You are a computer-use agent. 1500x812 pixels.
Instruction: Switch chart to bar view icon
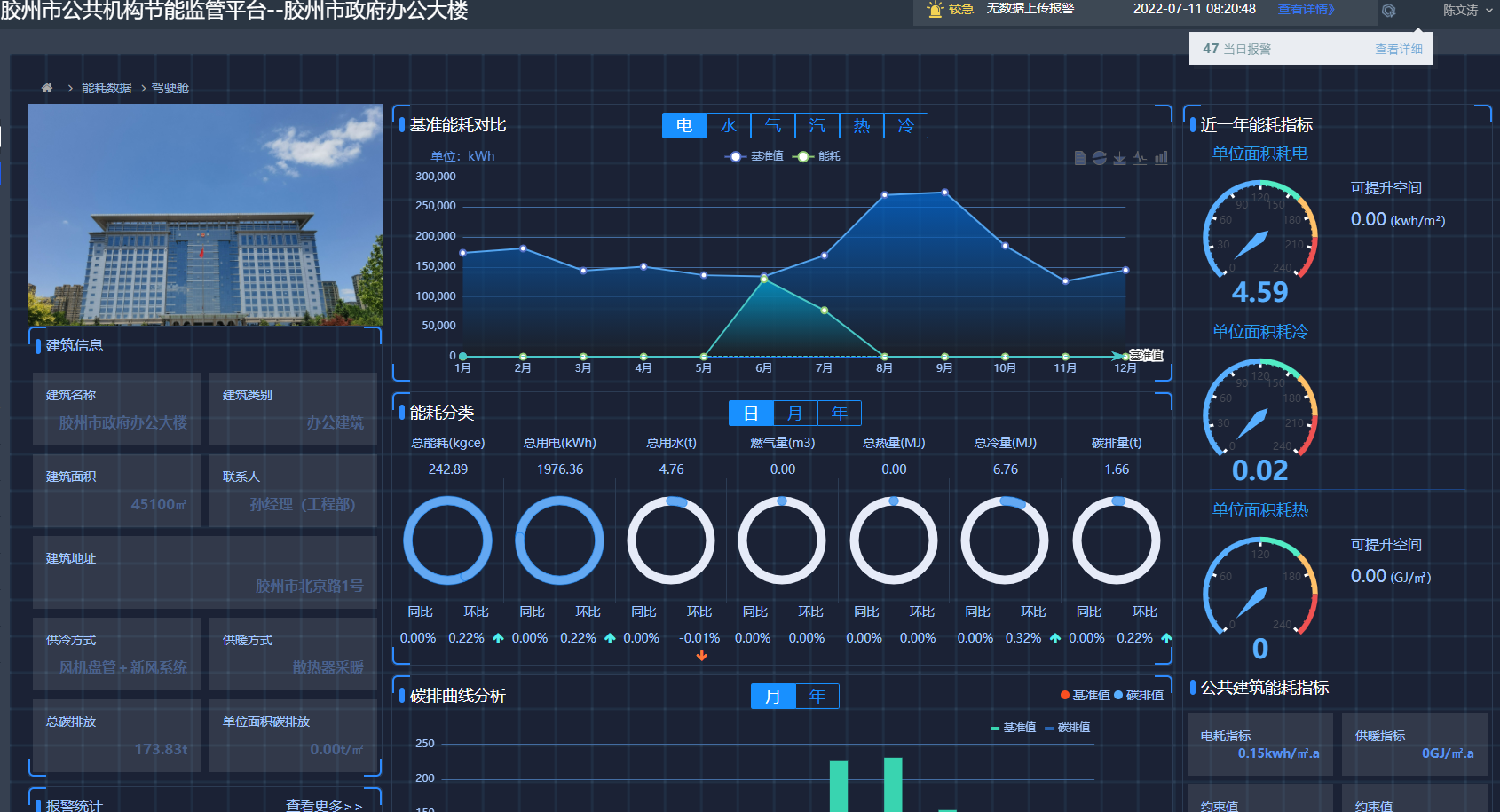coord(1161,158)
